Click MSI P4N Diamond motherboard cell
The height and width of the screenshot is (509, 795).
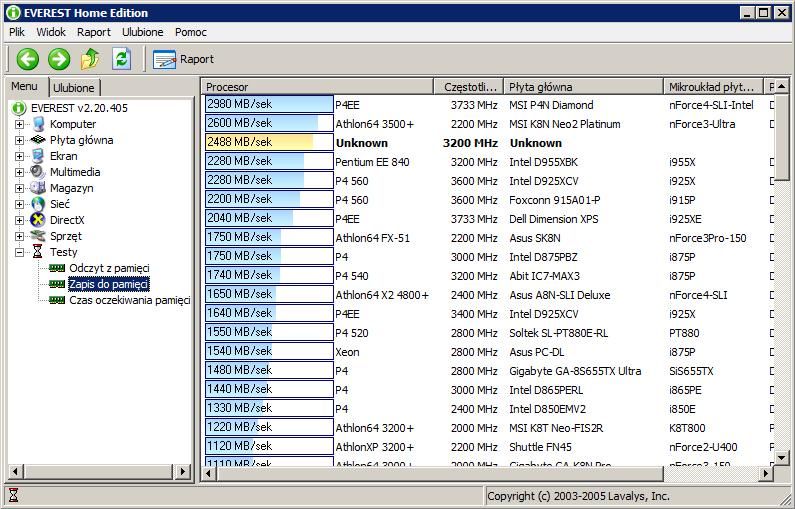551,105
